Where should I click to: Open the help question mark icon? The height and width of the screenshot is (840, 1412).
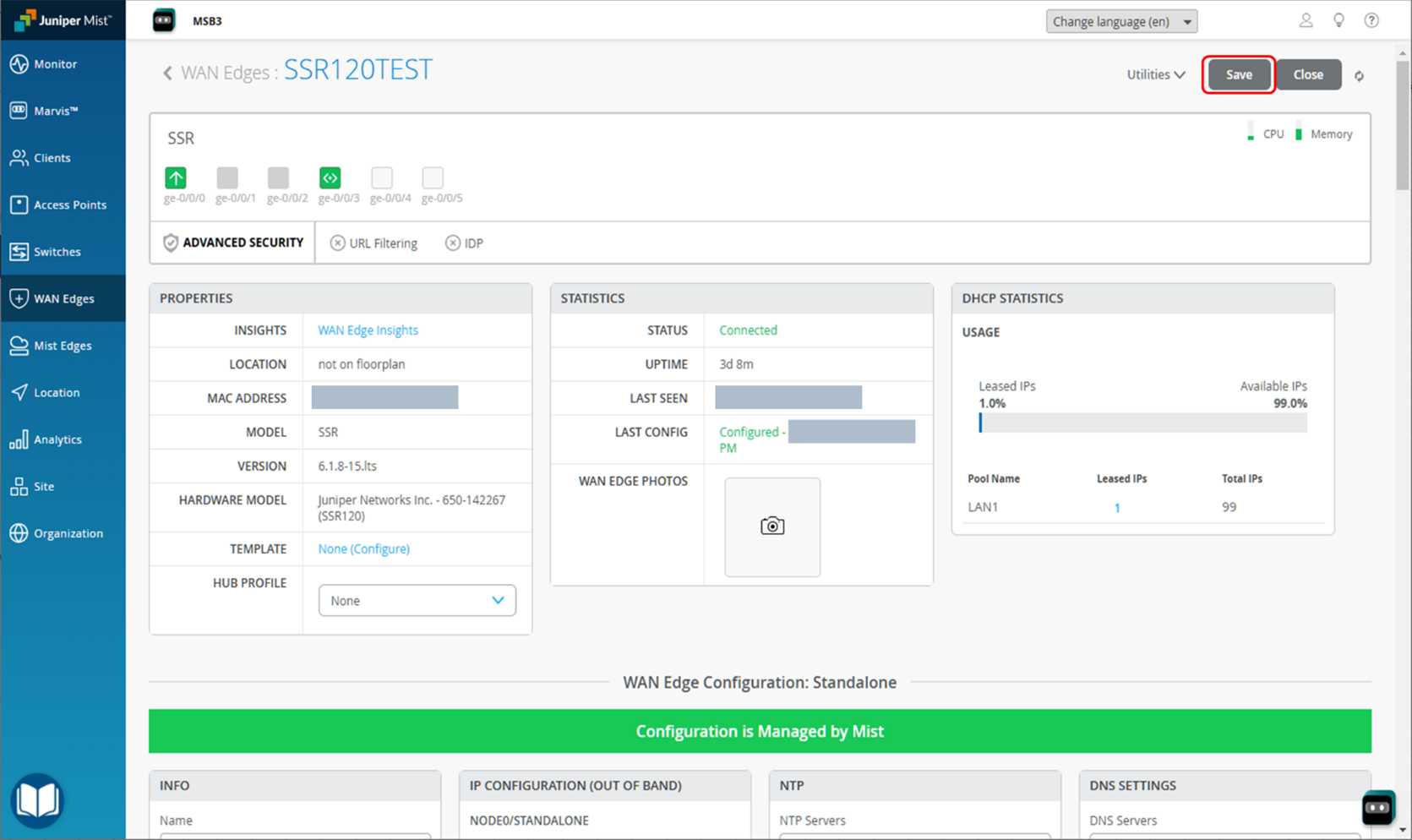click(x=1371, y=20)
